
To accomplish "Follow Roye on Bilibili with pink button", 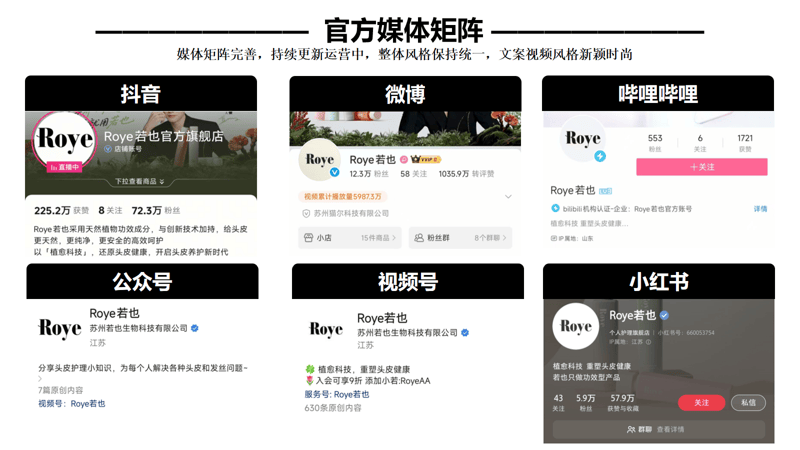I will click(701, 167).
